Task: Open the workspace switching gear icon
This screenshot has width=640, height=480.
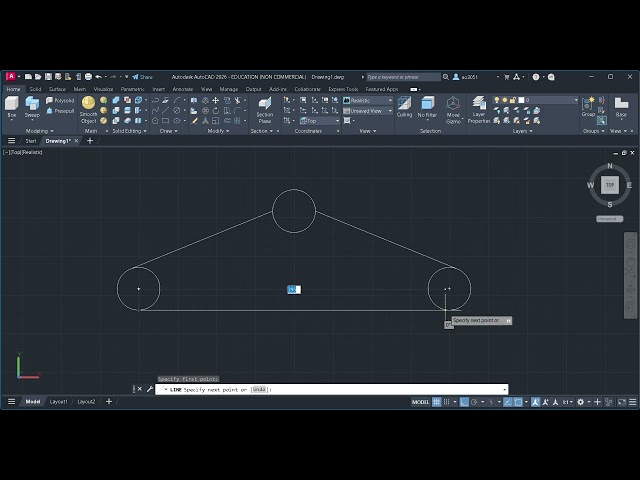Action: coord(580,402)
